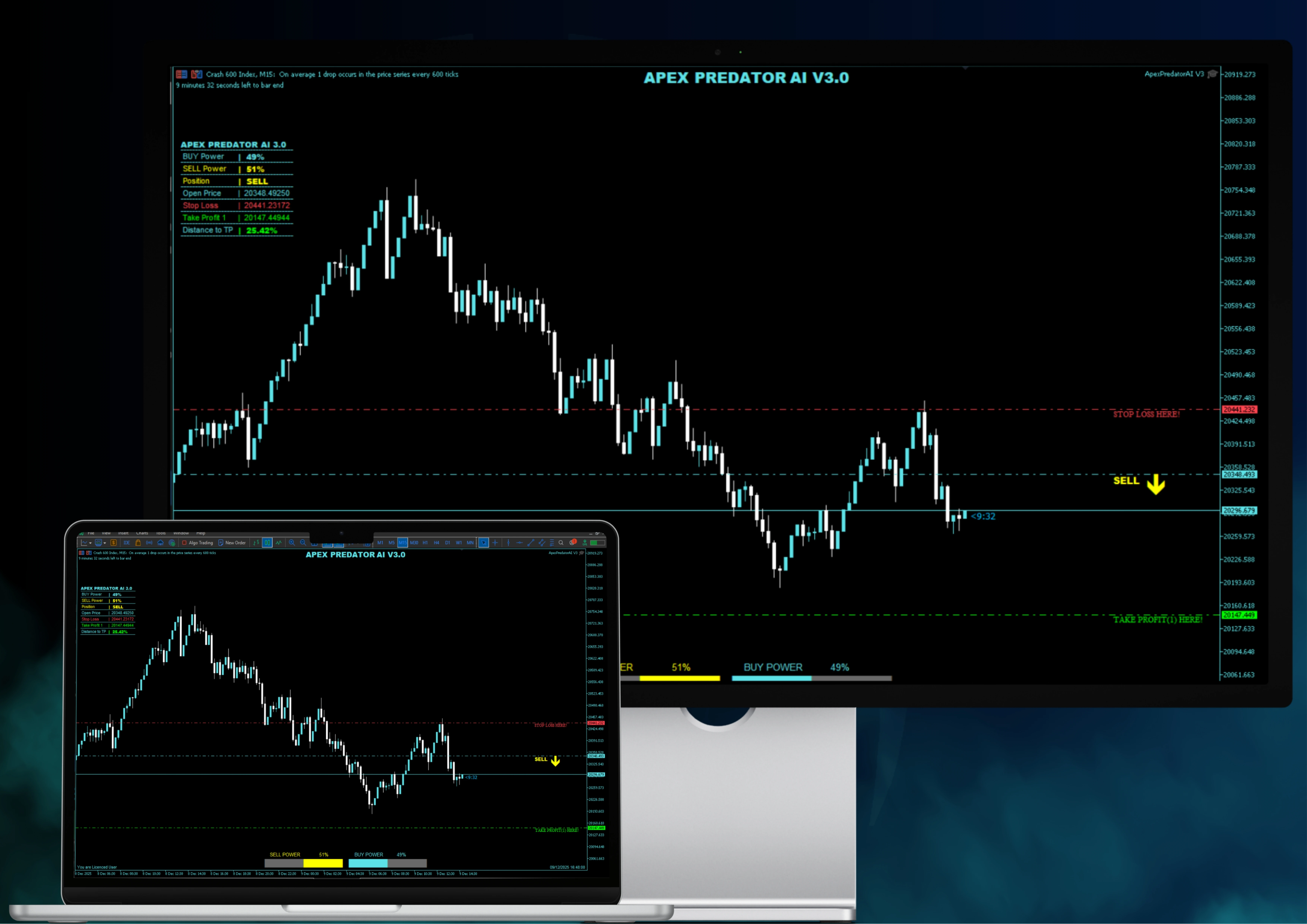Zoom in on the chart
Viewport: 1307px width, 924px height.
point(292,543)
